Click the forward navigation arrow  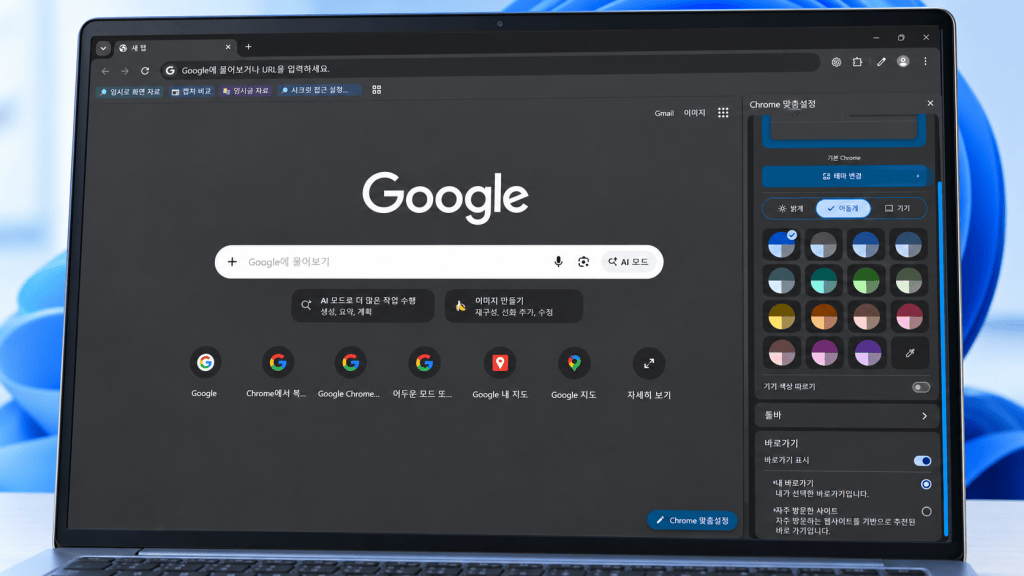pyautogui.click(x=125, y=71)
